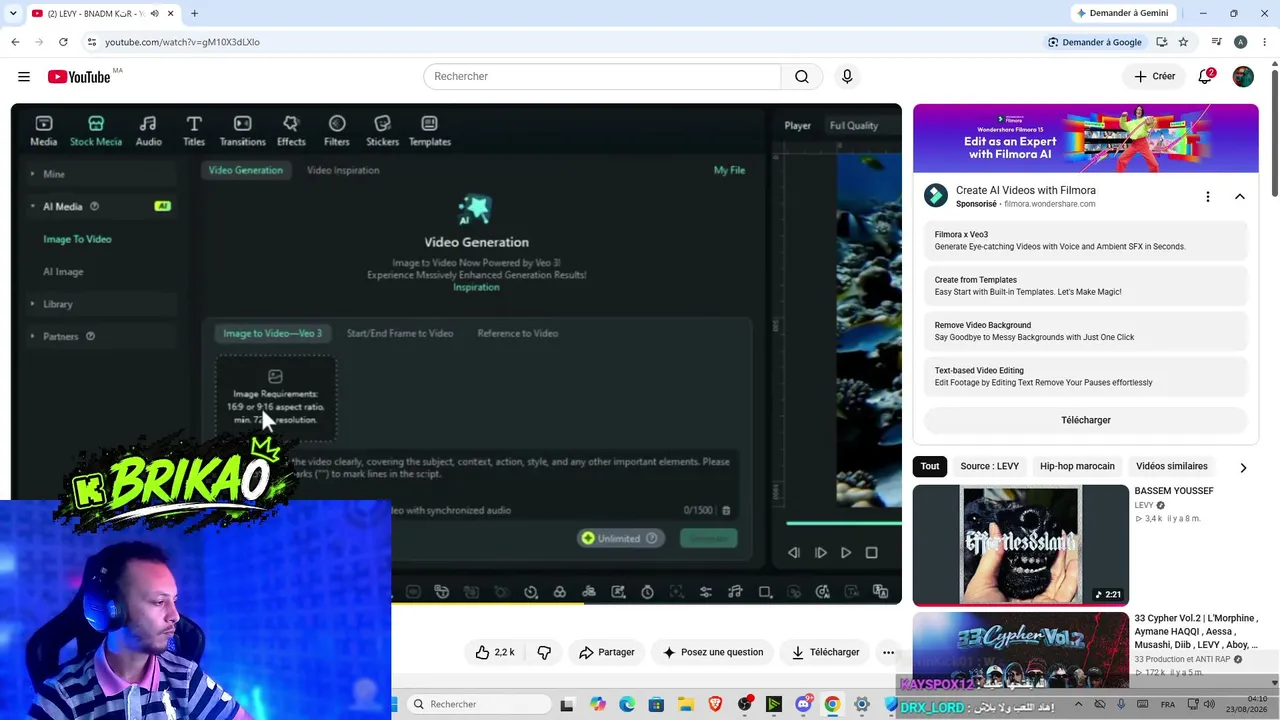Open YouTube notifications bell

tap(1205, 77)
